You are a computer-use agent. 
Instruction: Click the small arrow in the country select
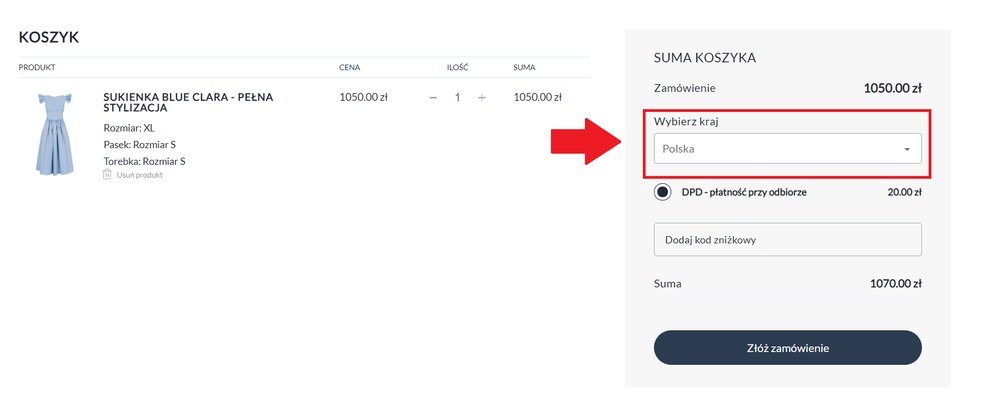tap(906, 149)
